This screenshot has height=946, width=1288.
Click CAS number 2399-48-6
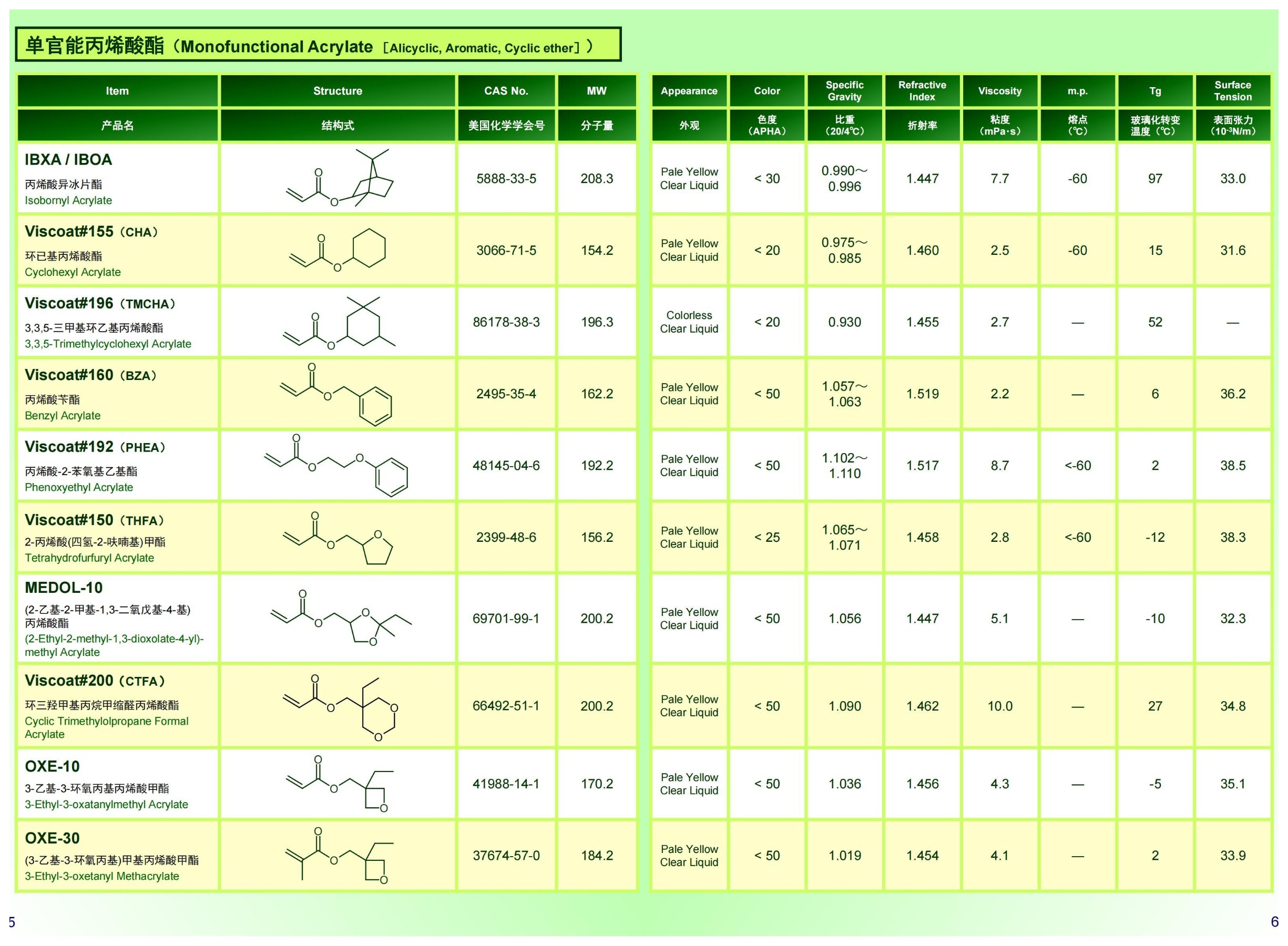pos(506,537)
